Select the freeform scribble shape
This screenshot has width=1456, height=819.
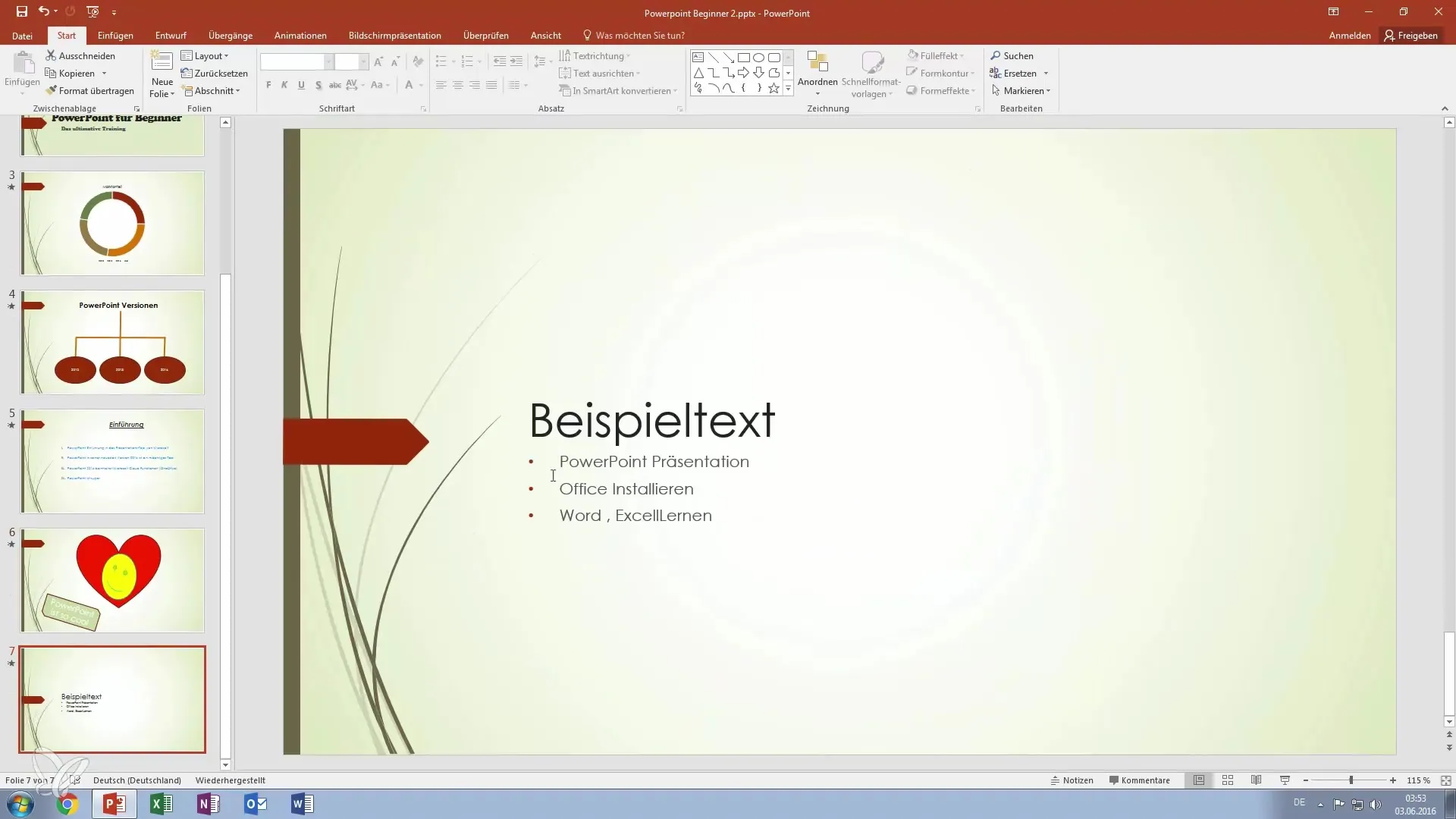(x=698, y=88)
